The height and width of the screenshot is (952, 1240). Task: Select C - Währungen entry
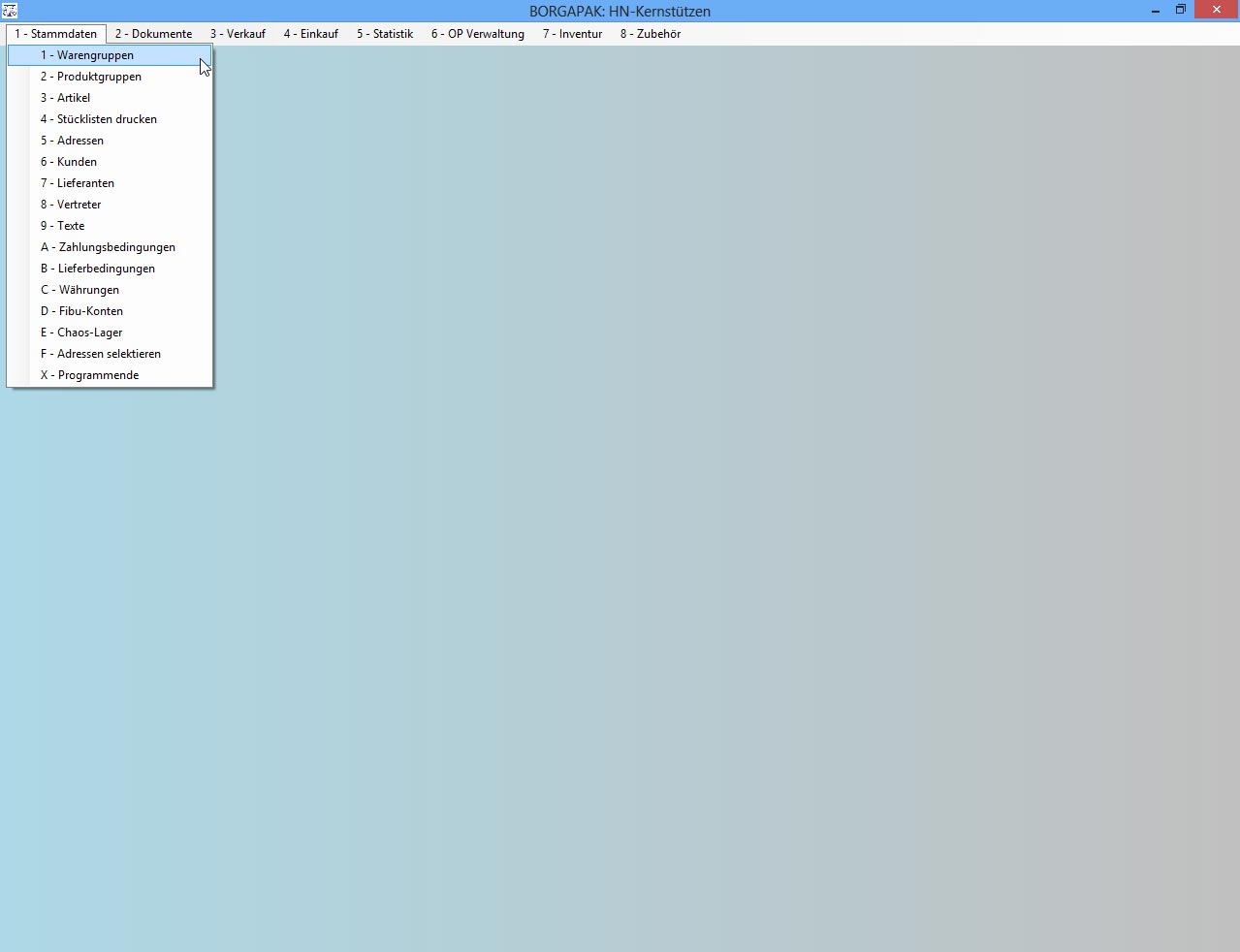click(x=110, y=290)
